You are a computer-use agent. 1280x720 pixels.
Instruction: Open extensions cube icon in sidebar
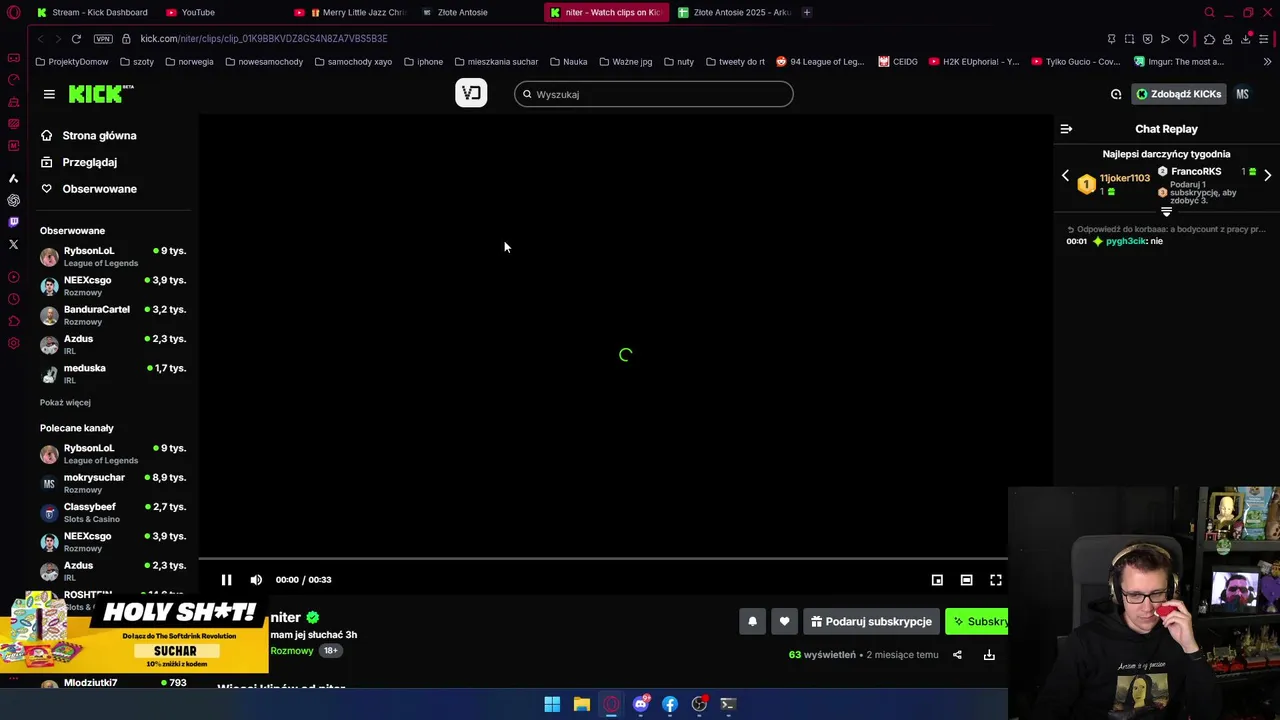click(13, 321)
